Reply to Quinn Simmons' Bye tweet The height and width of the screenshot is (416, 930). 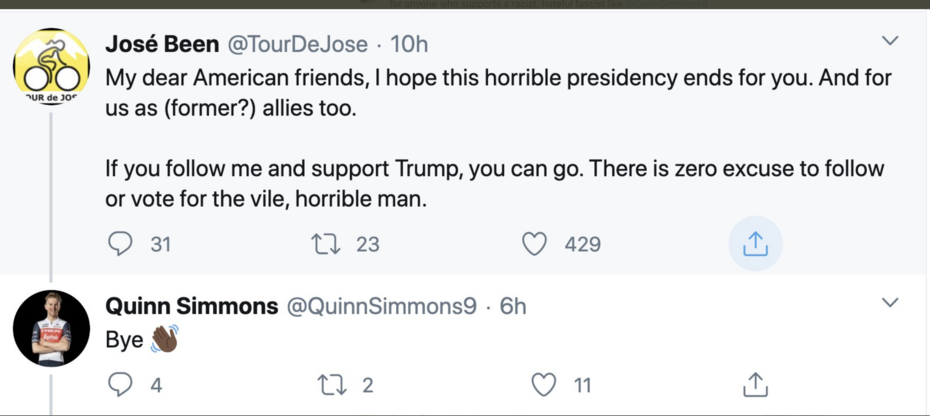[120, 384]
